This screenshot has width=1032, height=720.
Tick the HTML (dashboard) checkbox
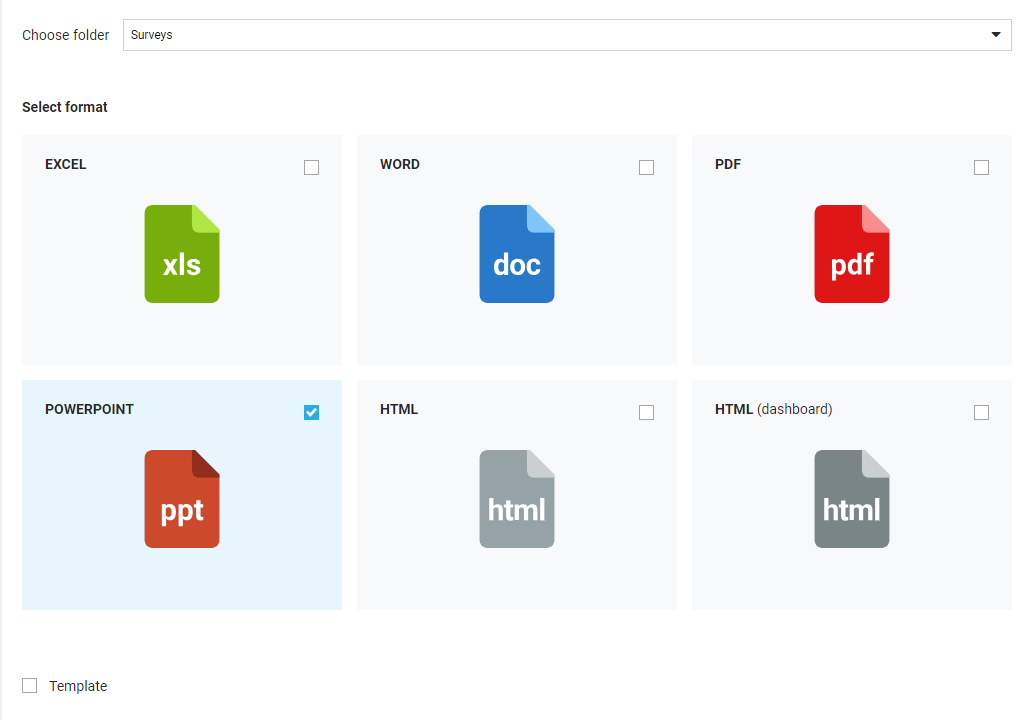tap(981, 413)
